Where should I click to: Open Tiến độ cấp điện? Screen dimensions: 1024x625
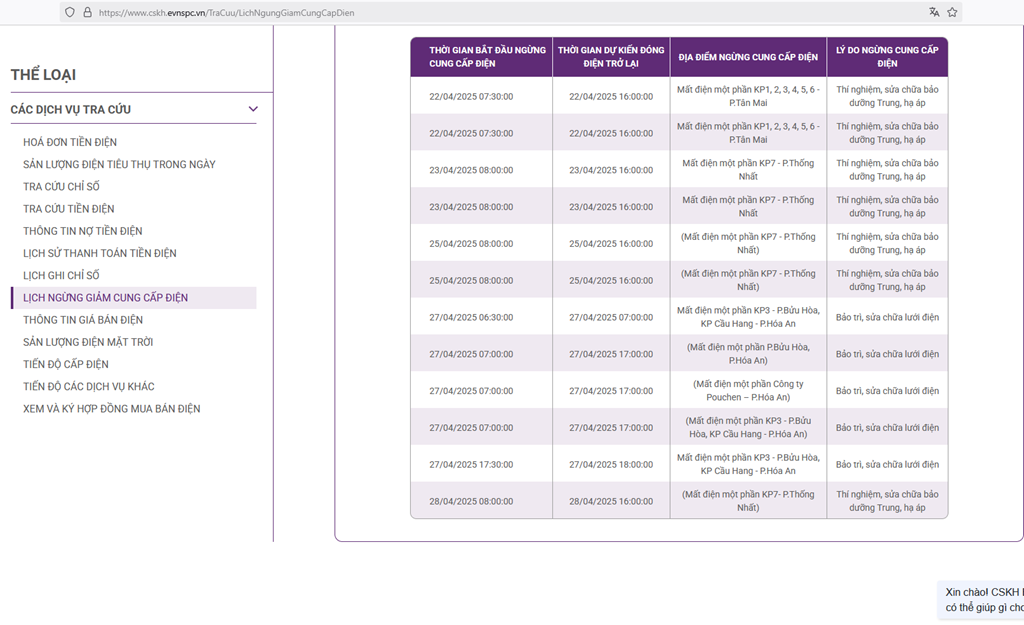click(x=66, y=364)
